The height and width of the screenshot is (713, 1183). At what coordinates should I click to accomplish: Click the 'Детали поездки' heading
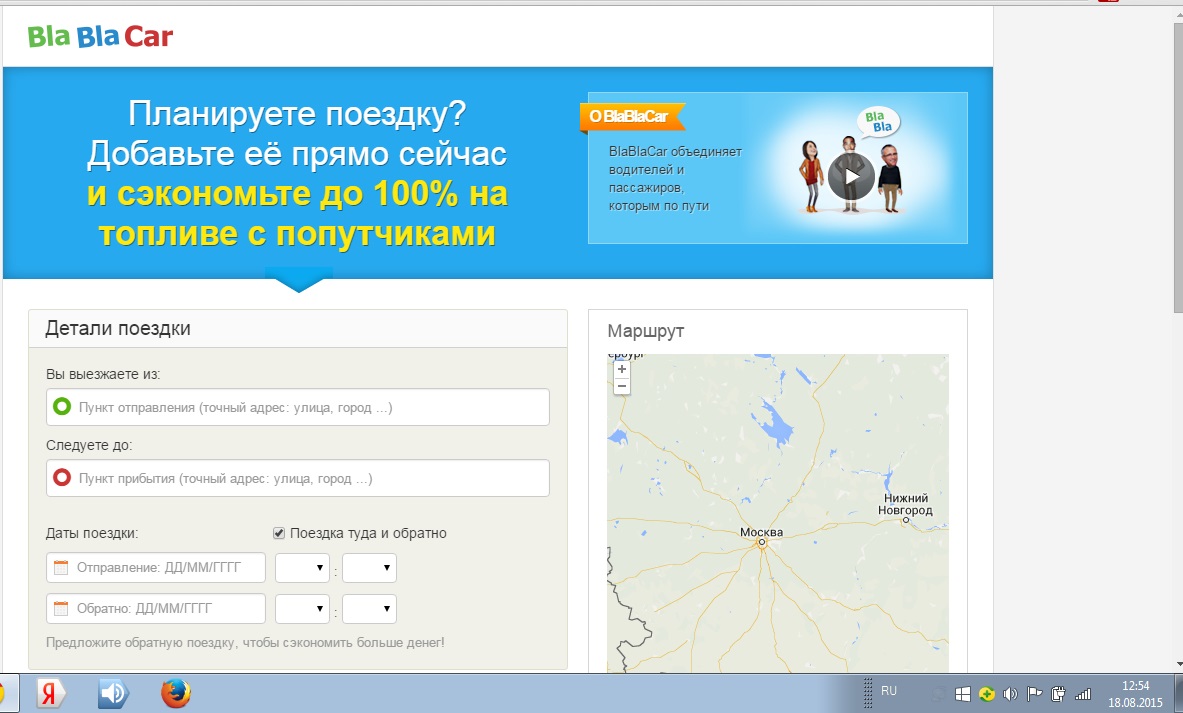pyautogui.click(x=118, y=328)
